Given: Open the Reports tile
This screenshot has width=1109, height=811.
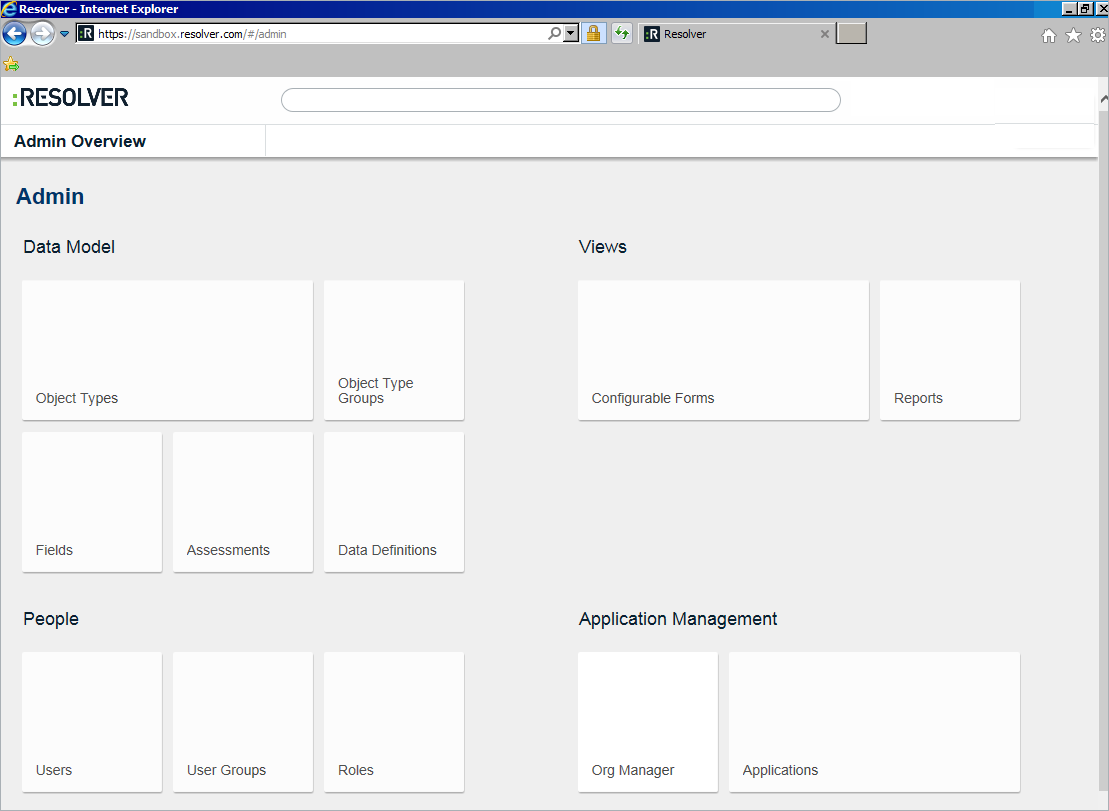Looking at the screenshot, I should point(950,350).
